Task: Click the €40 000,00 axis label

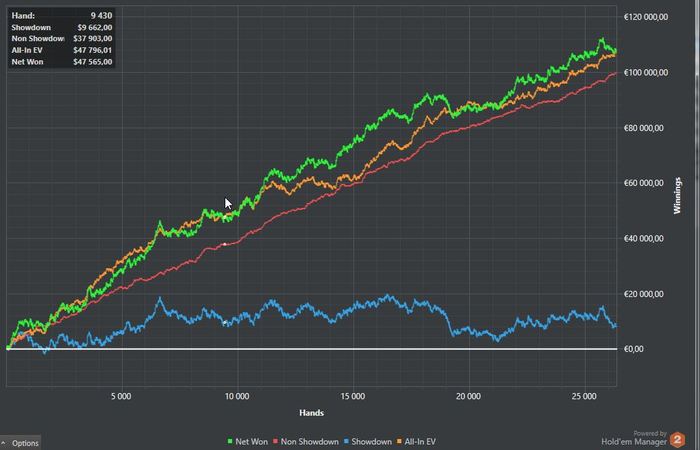Action: tap(644, 238)
